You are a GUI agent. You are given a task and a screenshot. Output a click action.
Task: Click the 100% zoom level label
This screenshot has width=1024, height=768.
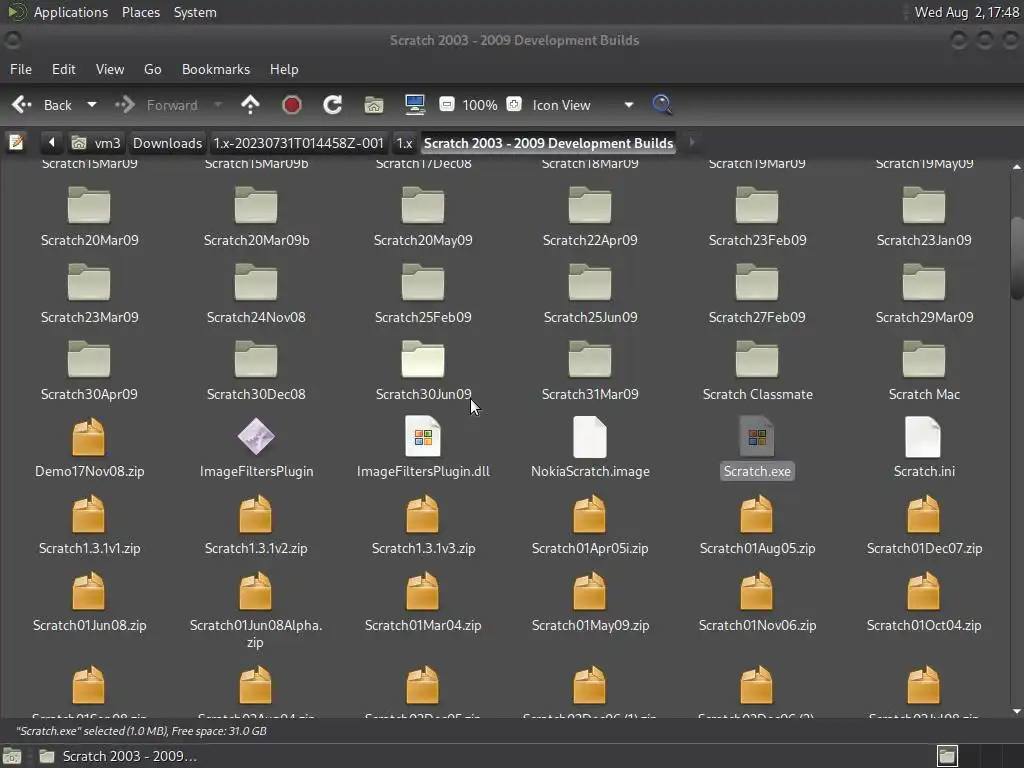[x=479, y=105]
